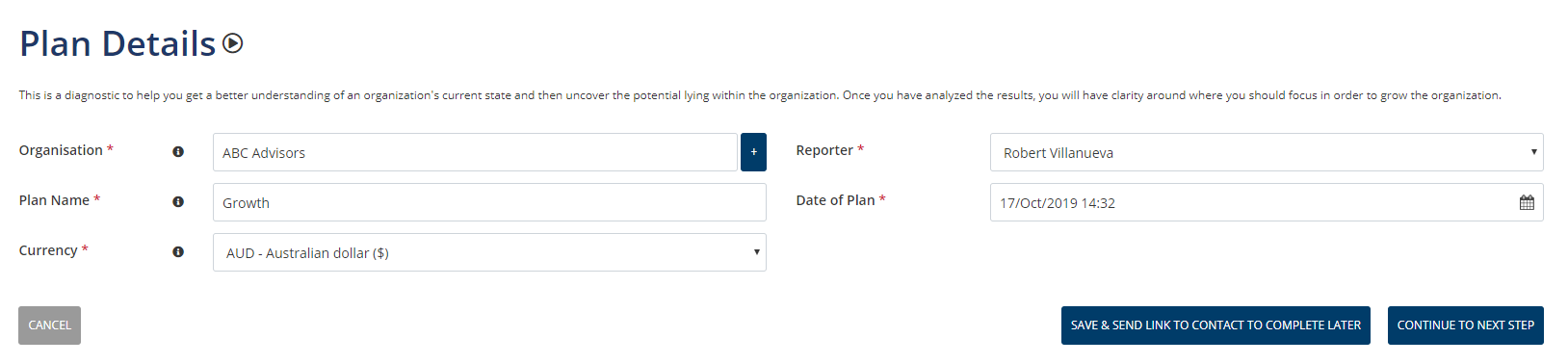The image size is (1568, 364).
Task: Click the Plan Name info icon
Action: (x=178, y=202)
